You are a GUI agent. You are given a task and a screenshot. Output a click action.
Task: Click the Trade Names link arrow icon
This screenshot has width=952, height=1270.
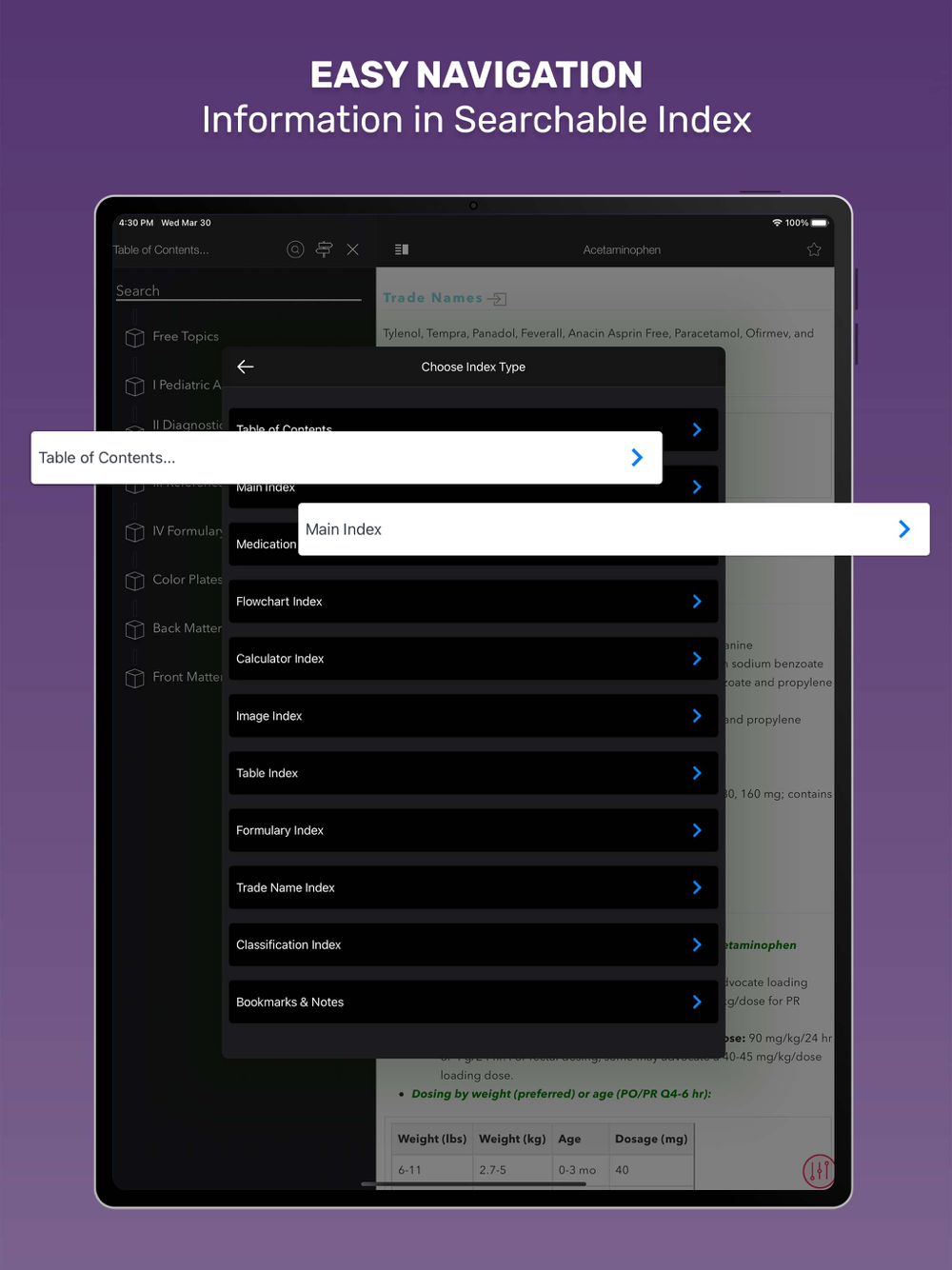tap(497, 299)
